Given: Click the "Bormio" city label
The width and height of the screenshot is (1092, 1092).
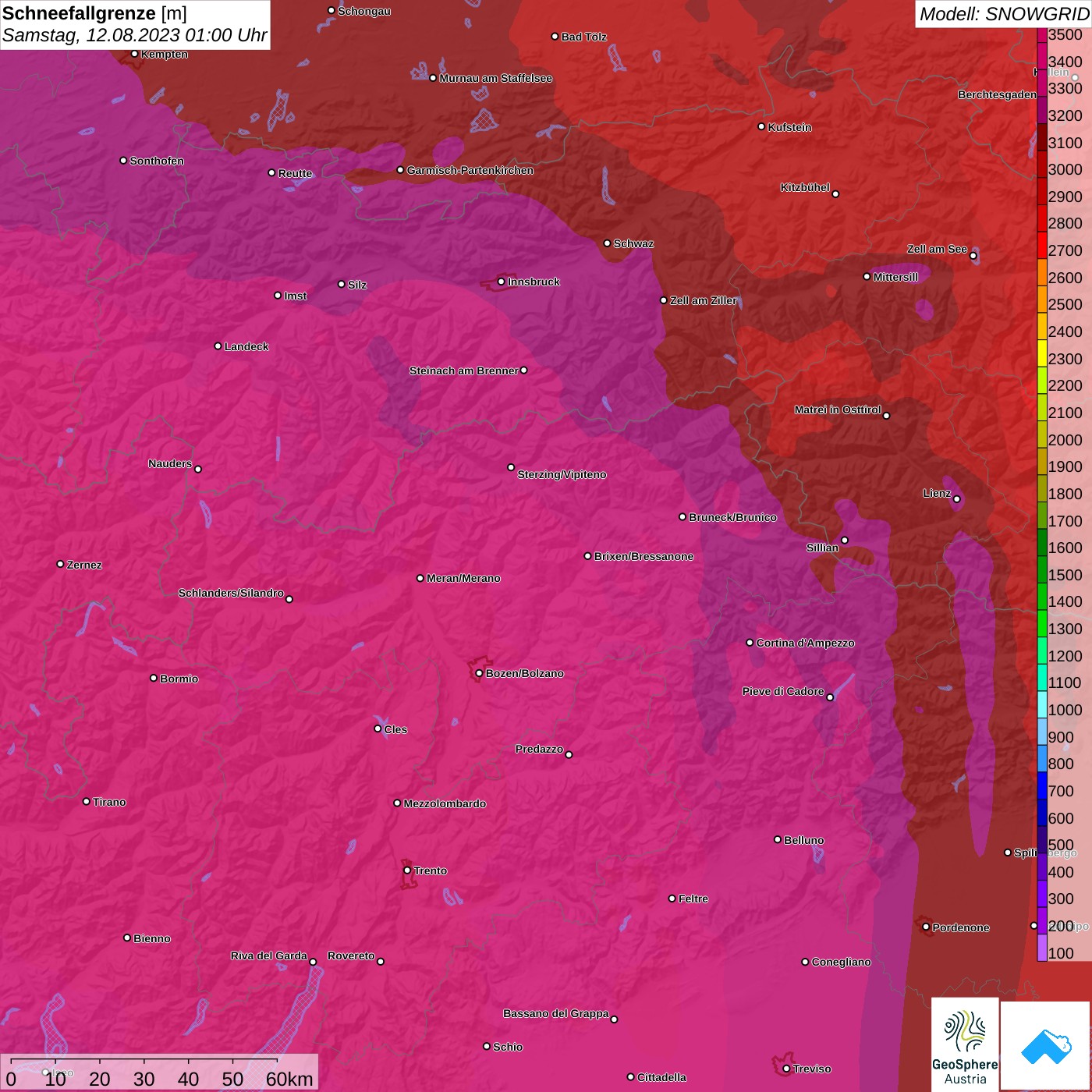Looking at the screenshot, I should coord(179,679).
